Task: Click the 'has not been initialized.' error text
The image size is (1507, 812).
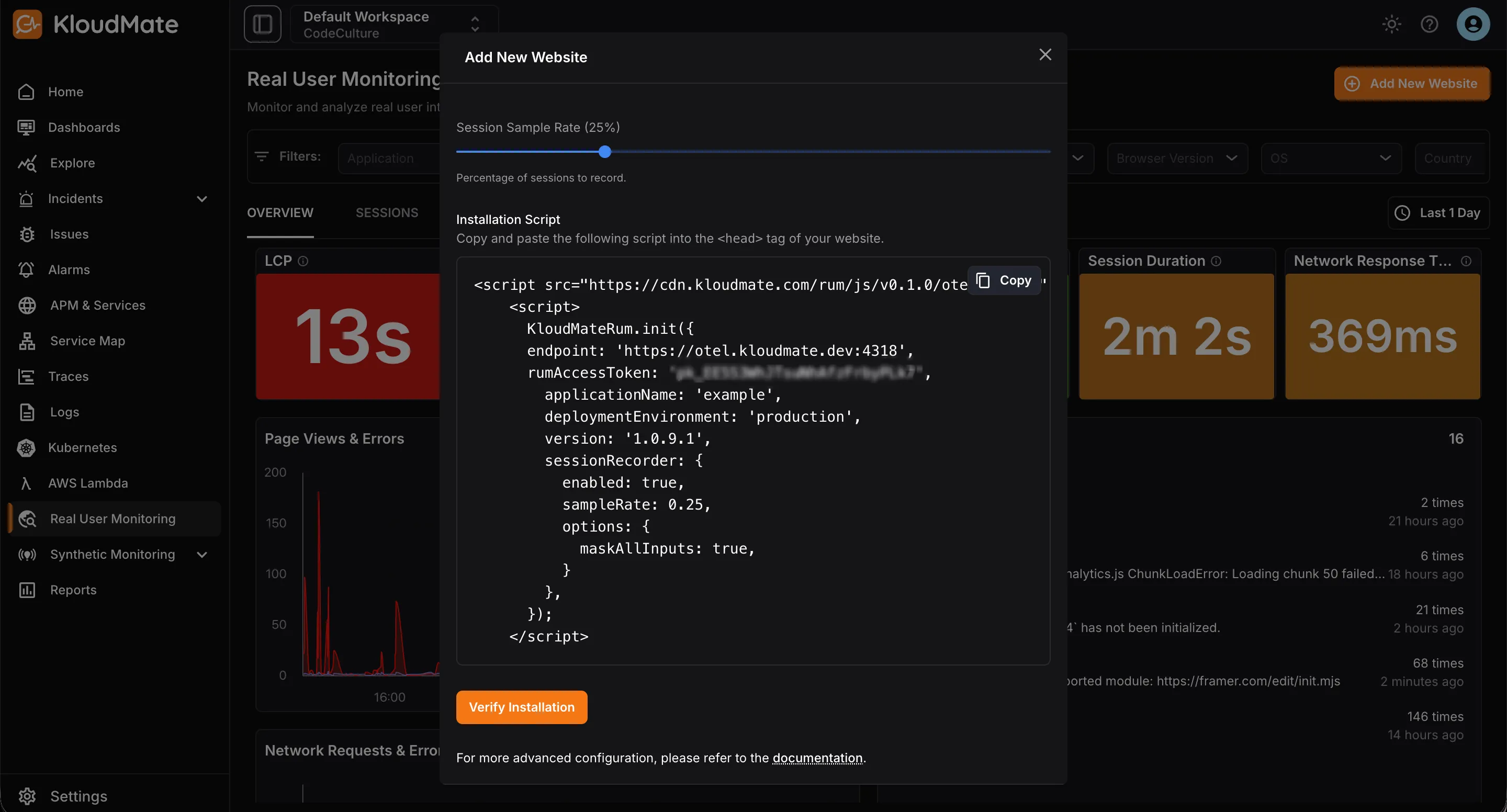Action: [x=1144, y=628]
